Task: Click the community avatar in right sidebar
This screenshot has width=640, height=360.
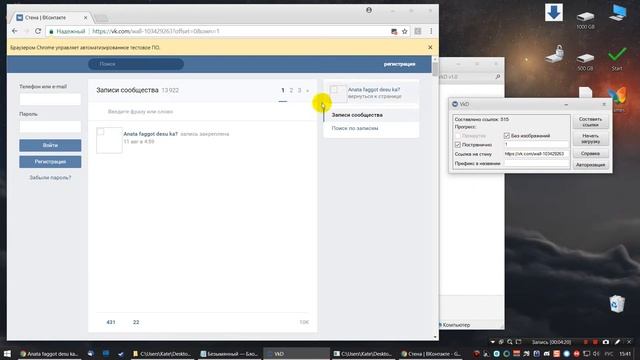Action: [x=338, y=93]
